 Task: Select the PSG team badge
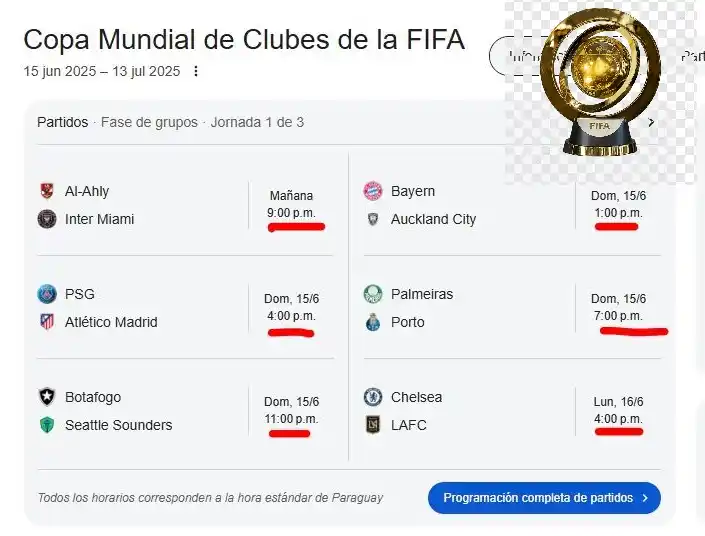(x=47, y=294)
